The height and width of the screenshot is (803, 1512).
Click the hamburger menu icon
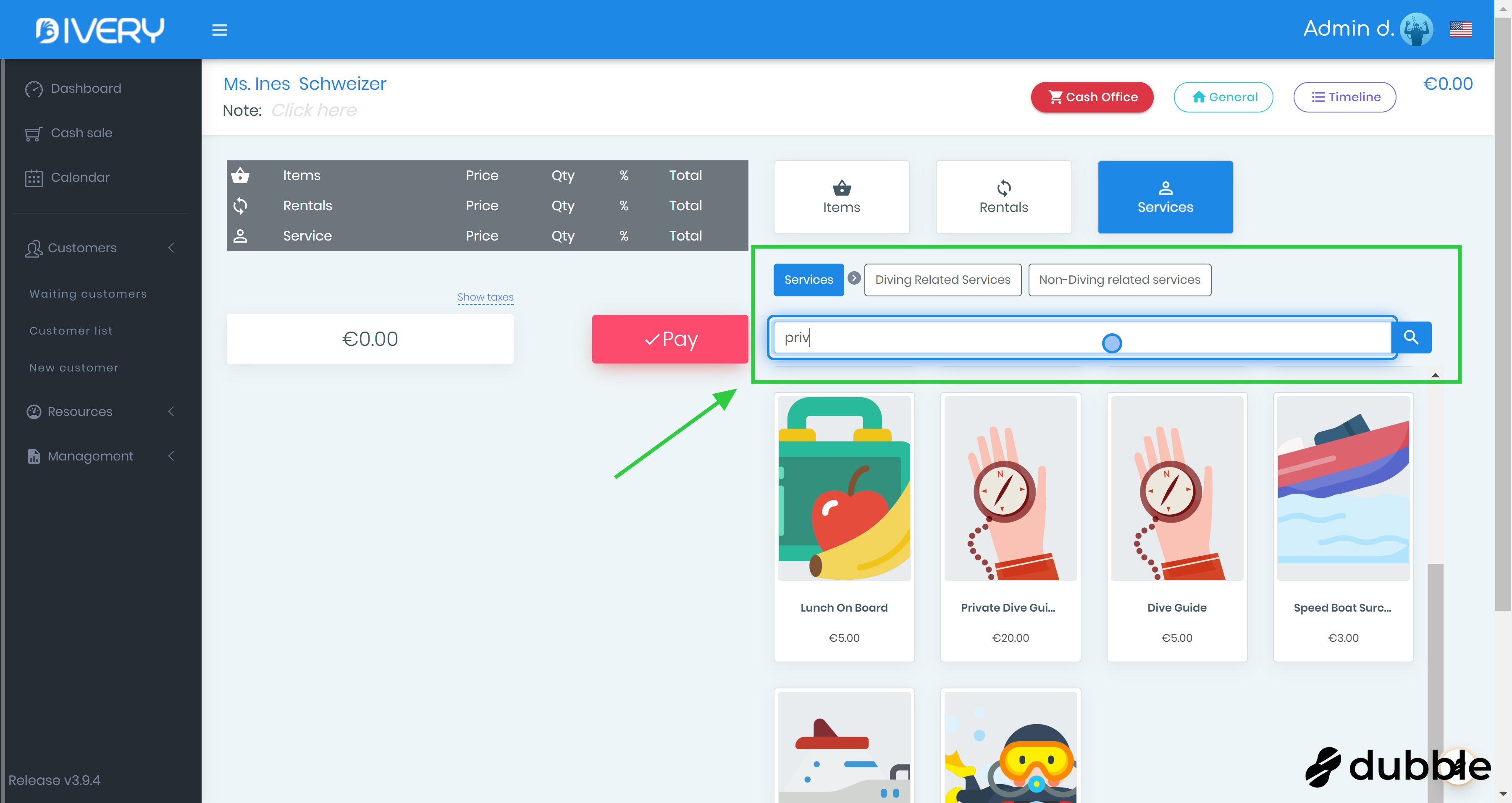tap(220, 30)
